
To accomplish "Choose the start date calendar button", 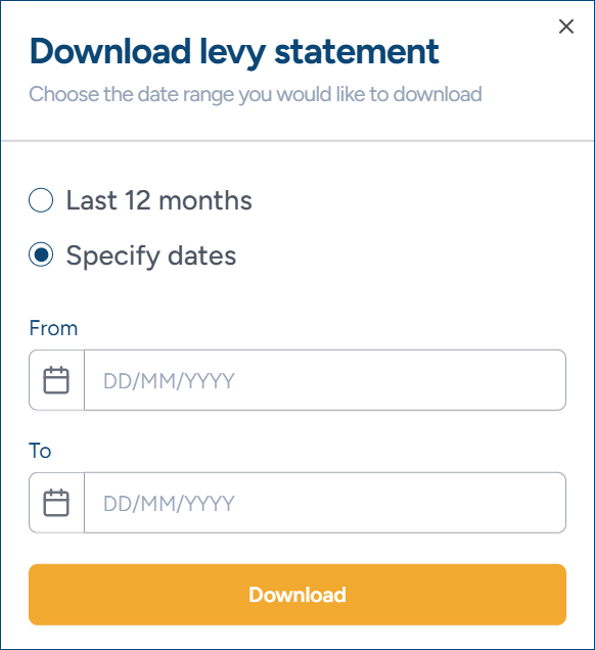I will 56,380.
